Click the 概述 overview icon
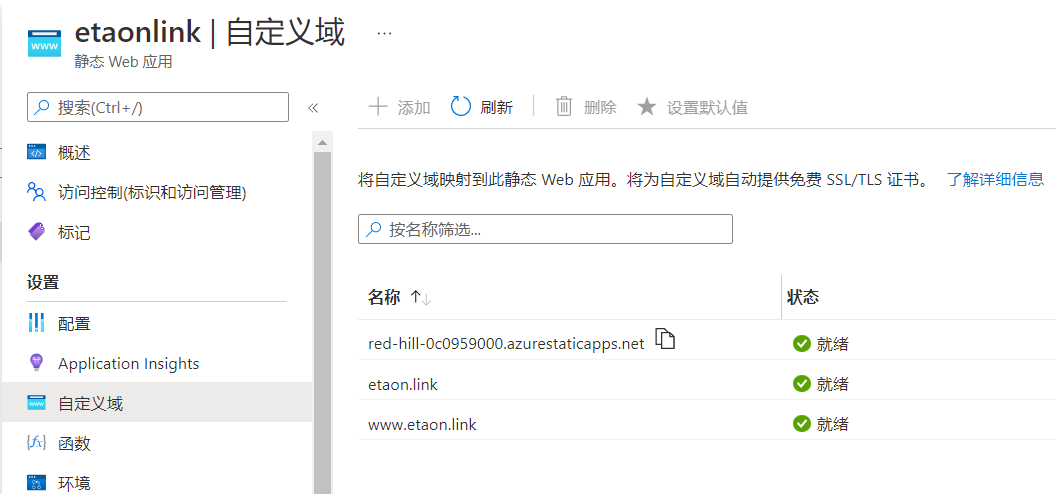 coord(36,153)
